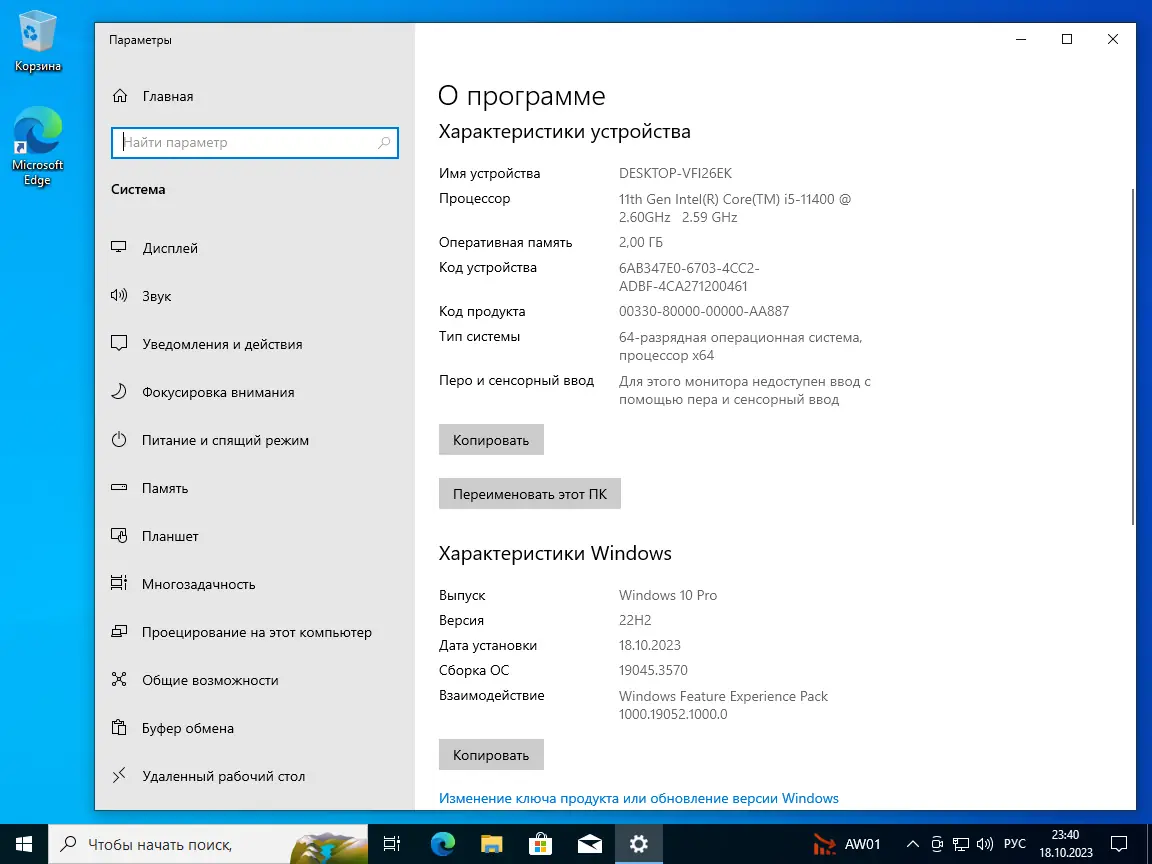This screenshot has height=864, width=1152.
Task: Open Память storage settings
Action: point(150,488)
